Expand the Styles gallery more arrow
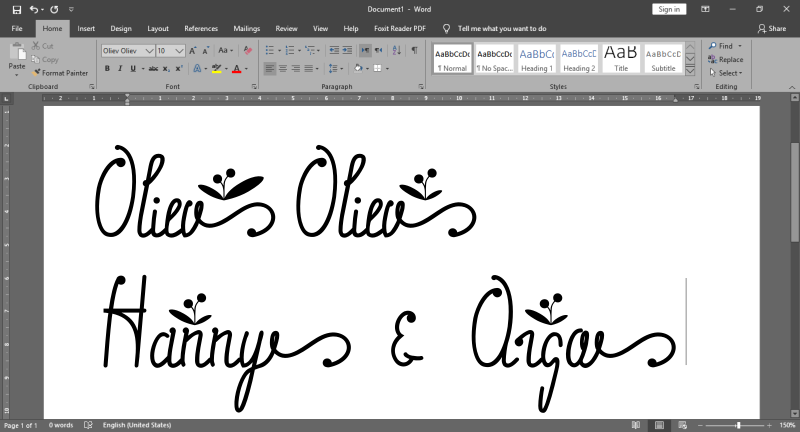This screenshot has width=800, height=432. tap(690, 71)
